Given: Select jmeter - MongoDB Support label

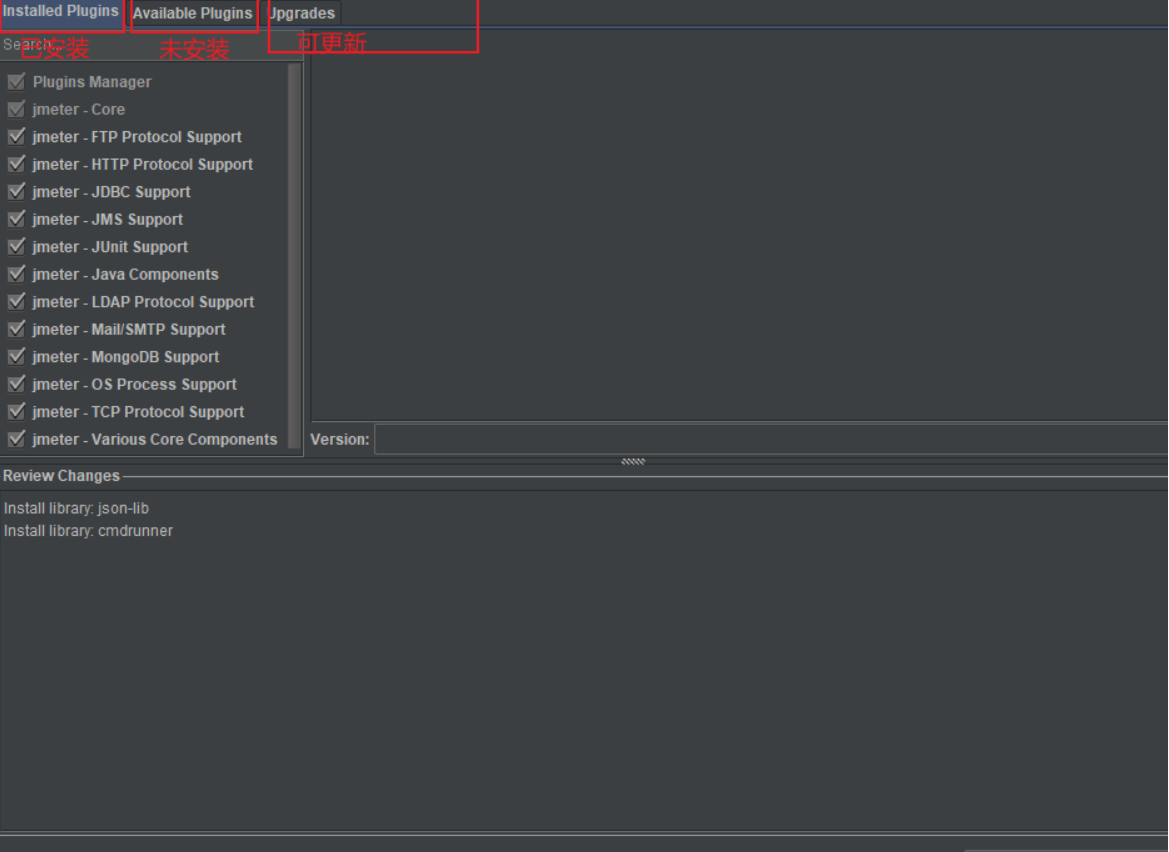Looking at the screenshot, I should (x=125, y=357).
